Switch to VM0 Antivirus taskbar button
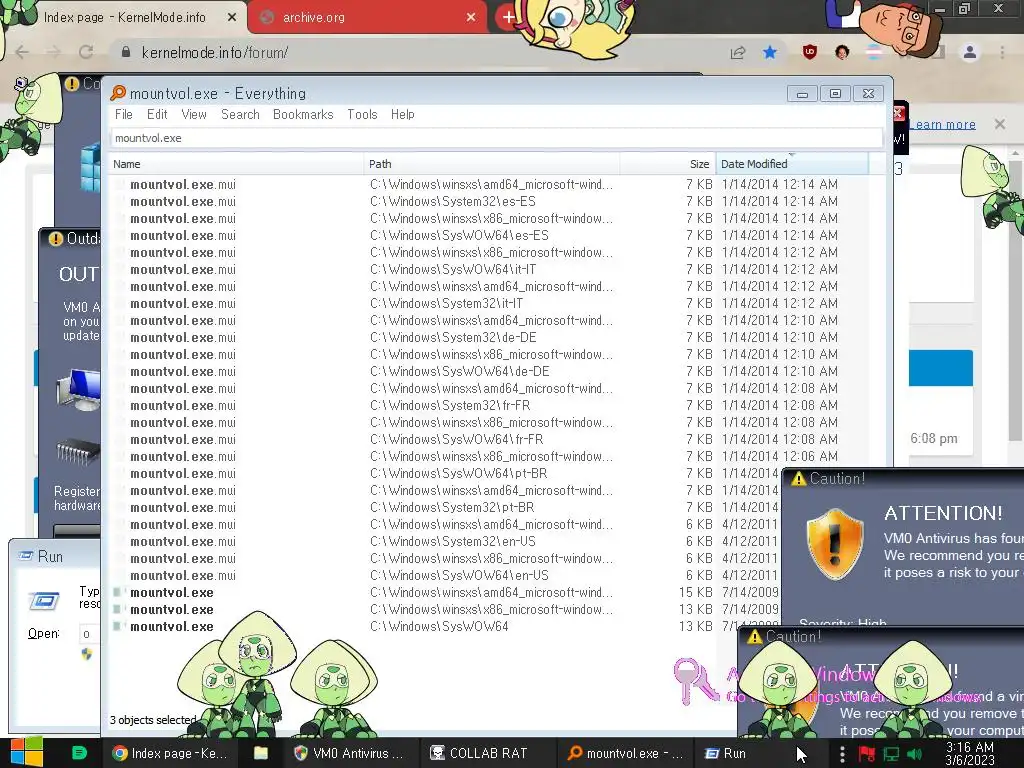Viewport: 1024px width, 768px height. 353,753
